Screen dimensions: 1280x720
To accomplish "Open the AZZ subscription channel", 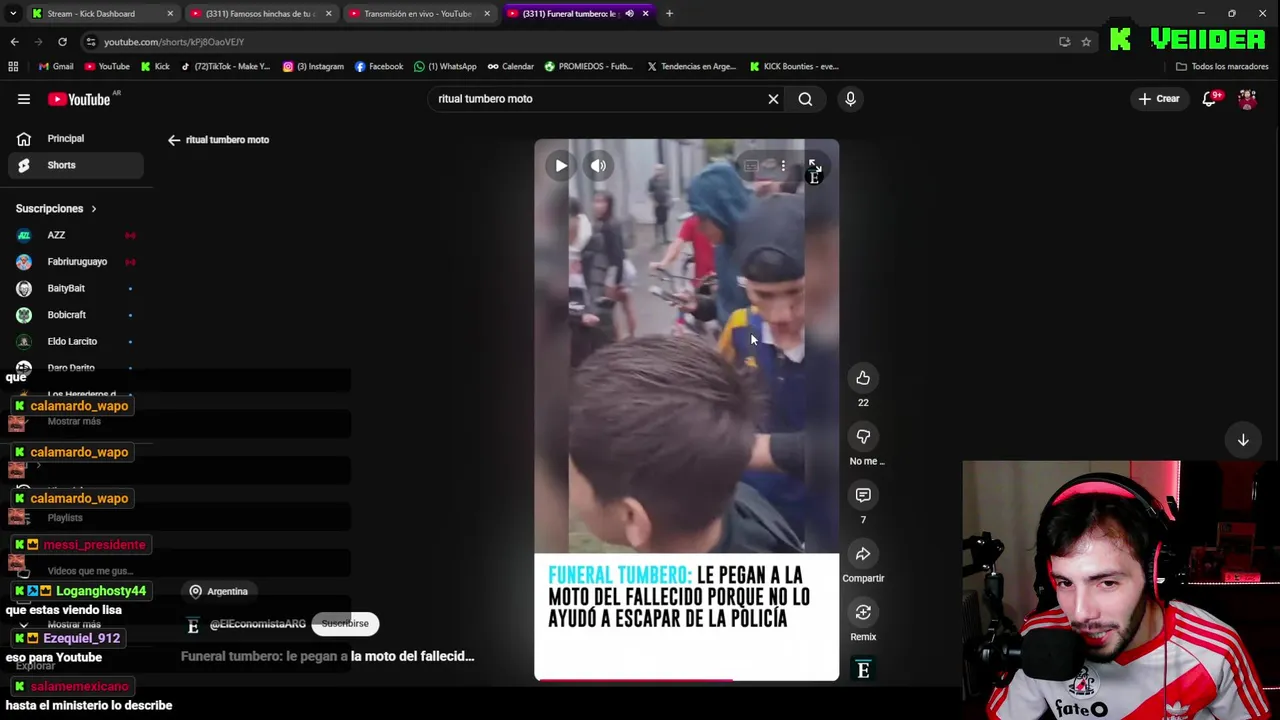I will coord(75,235).
